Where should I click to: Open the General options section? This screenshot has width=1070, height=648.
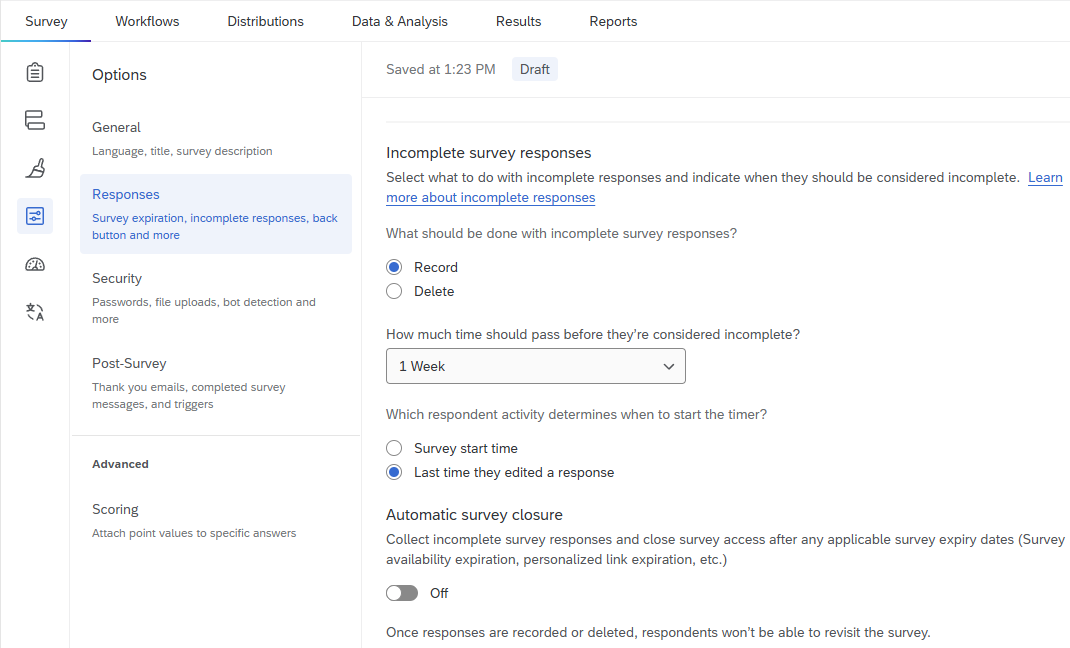coord(216,138)
